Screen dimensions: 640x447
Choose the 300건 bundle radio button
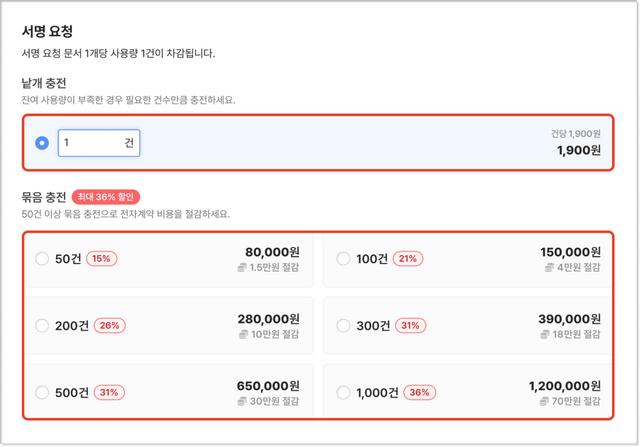(343, 325)
